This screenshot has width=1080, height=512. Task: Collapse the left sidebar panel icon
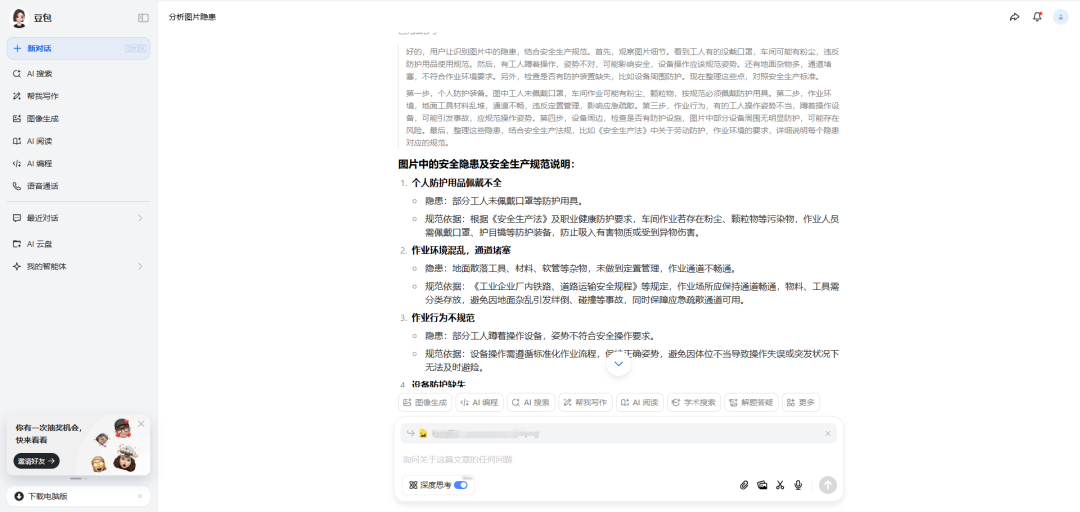[x=143, y=18]
